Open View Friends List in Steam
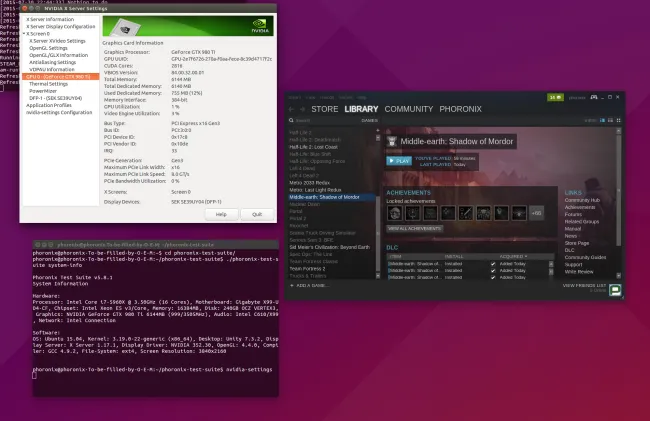Screen dimensions: 650x421 tap(584, 286)
